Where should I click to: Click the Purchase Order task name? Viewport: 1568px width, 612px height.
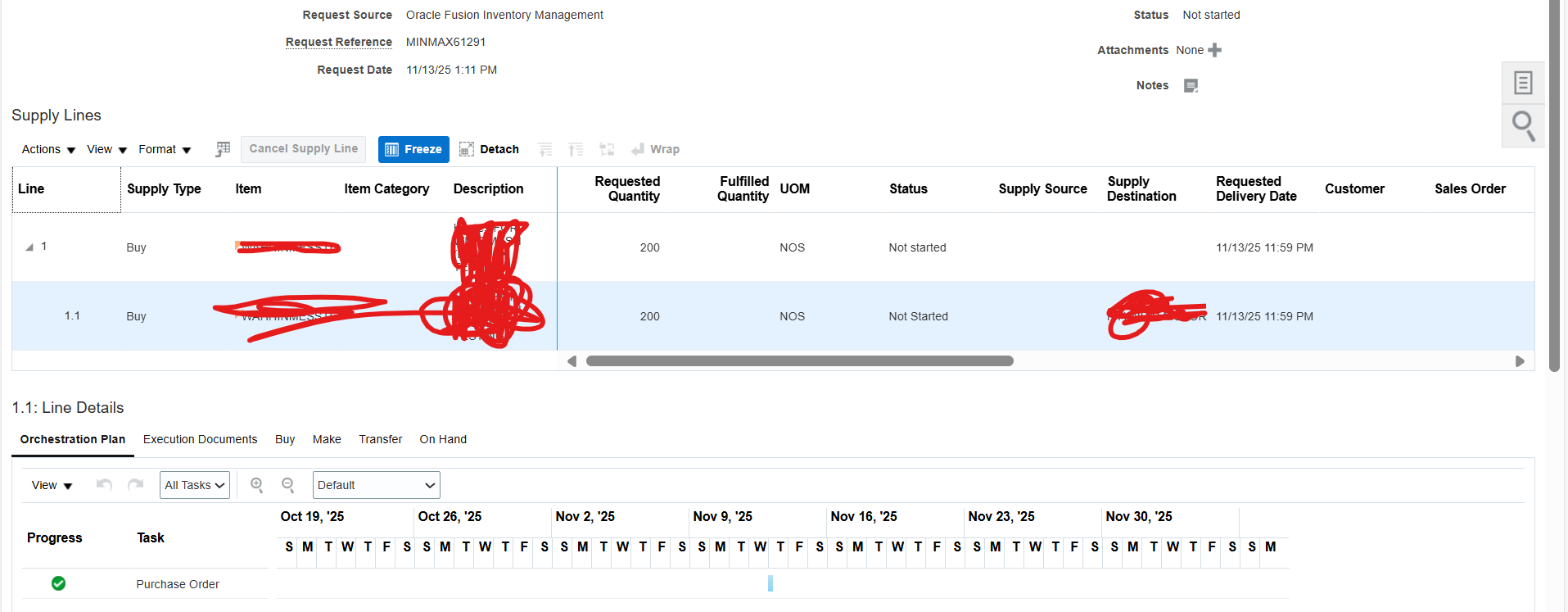point(178,584)
